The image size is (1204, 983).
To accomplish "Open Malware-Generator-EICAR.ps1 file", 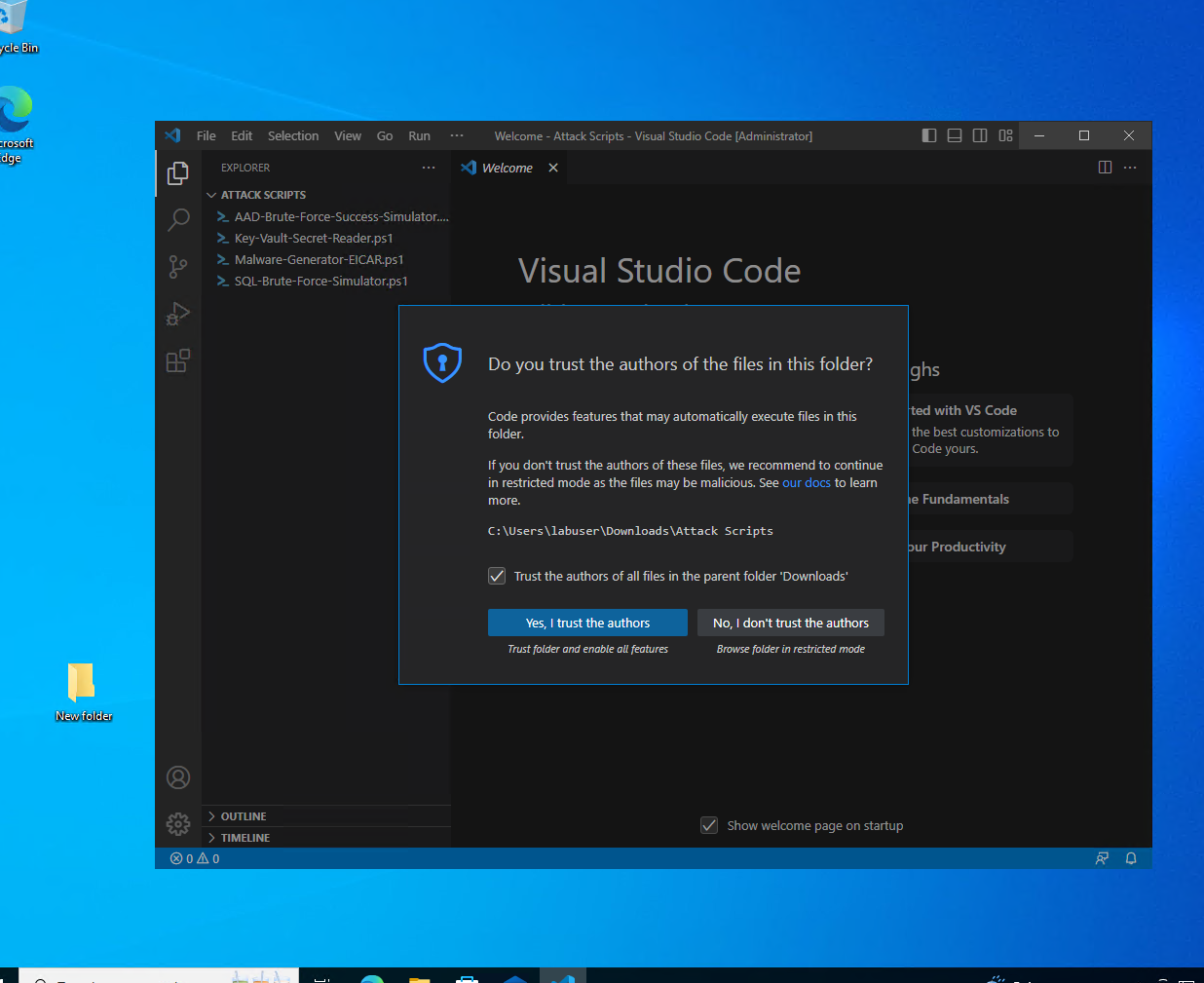I will [x=327, y=259].
